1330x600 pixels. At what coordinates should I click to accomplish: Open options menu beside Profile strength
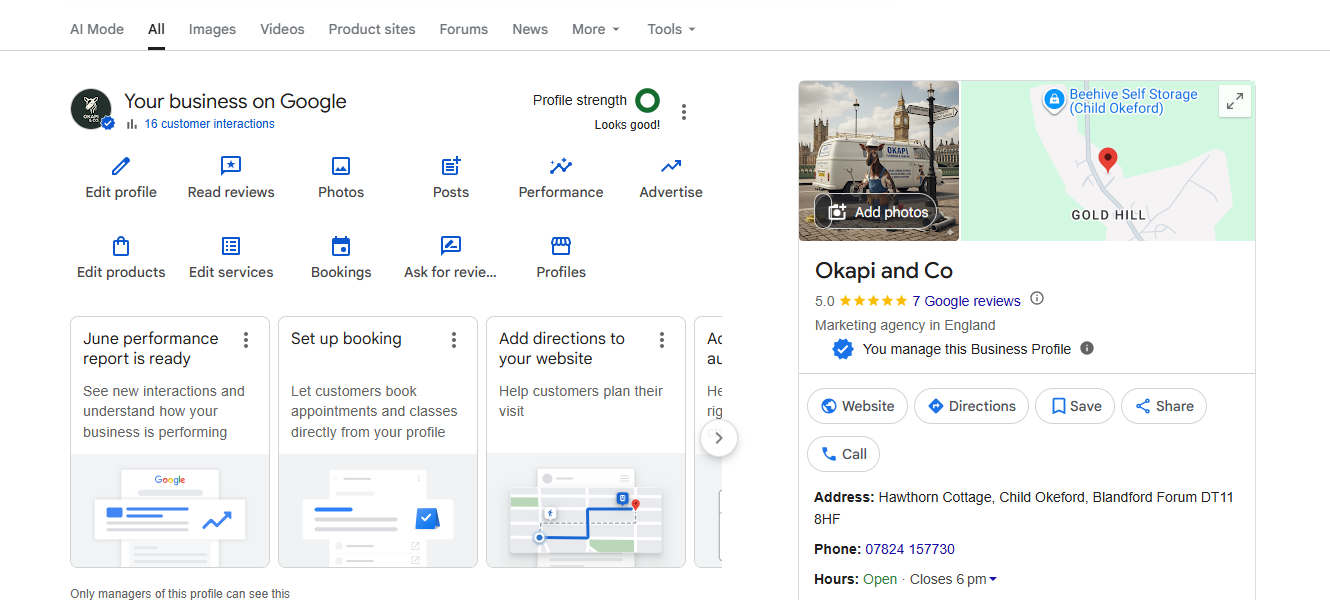point(684,112)
